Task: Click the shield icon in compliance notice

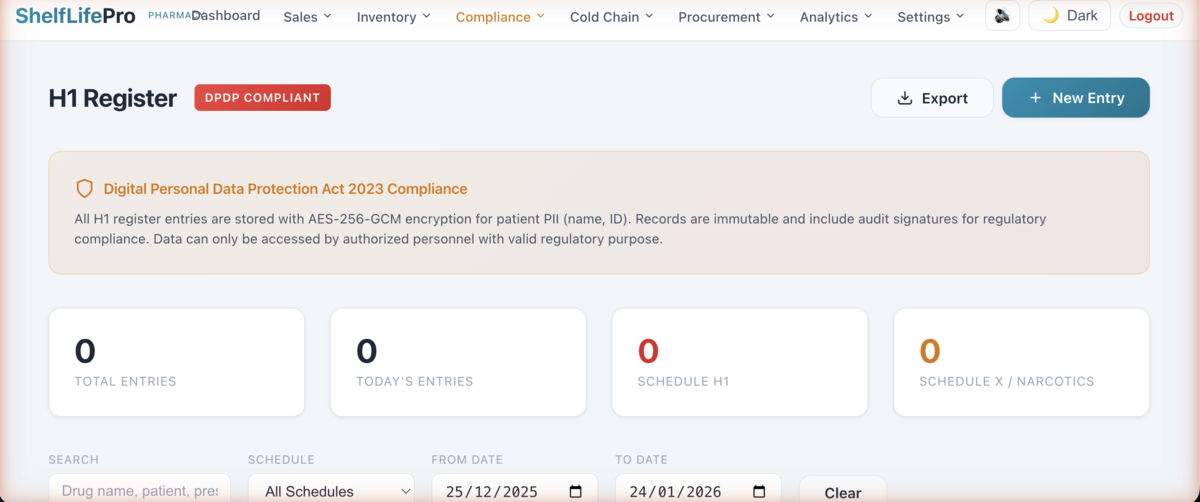Action: click(x=84, y=189)
